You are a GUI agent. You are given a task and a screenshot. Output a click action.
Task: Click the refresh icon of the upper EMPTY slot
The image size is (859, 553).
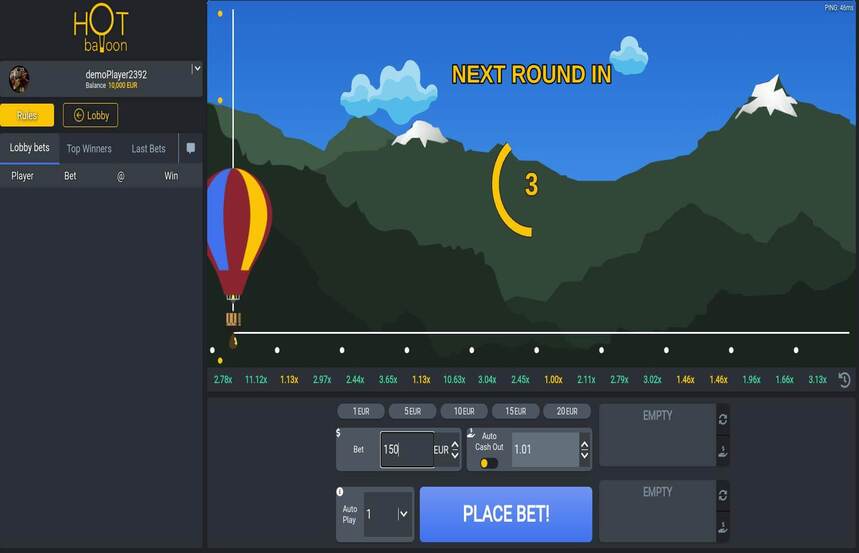point(723,419)
